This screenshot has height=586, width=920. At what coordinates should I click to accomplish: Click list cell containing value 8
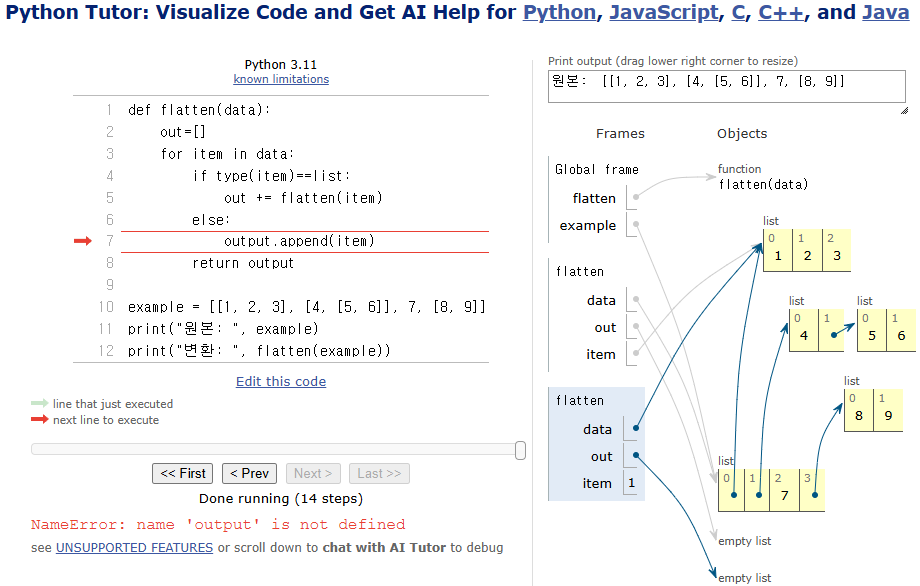(858, 411)
